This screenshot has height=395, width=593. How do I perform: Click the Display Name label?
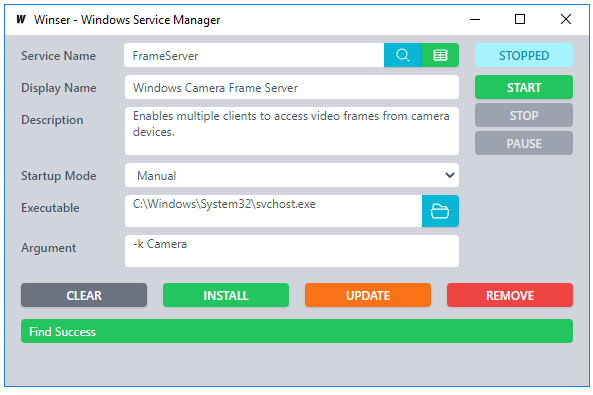click(59, 88)
